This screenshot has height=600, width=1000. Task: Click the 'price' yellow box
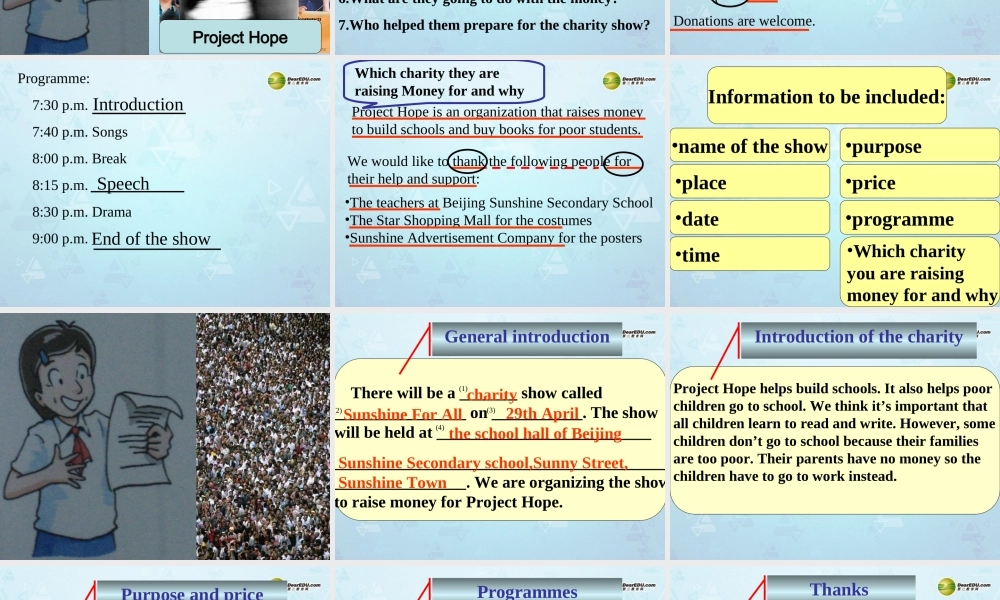point(920,182)
